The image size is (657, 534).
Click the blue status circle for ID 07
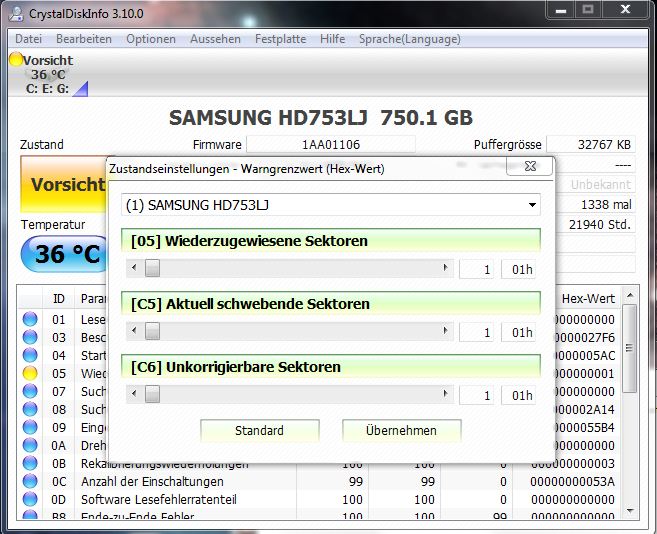tap(30, 391)
